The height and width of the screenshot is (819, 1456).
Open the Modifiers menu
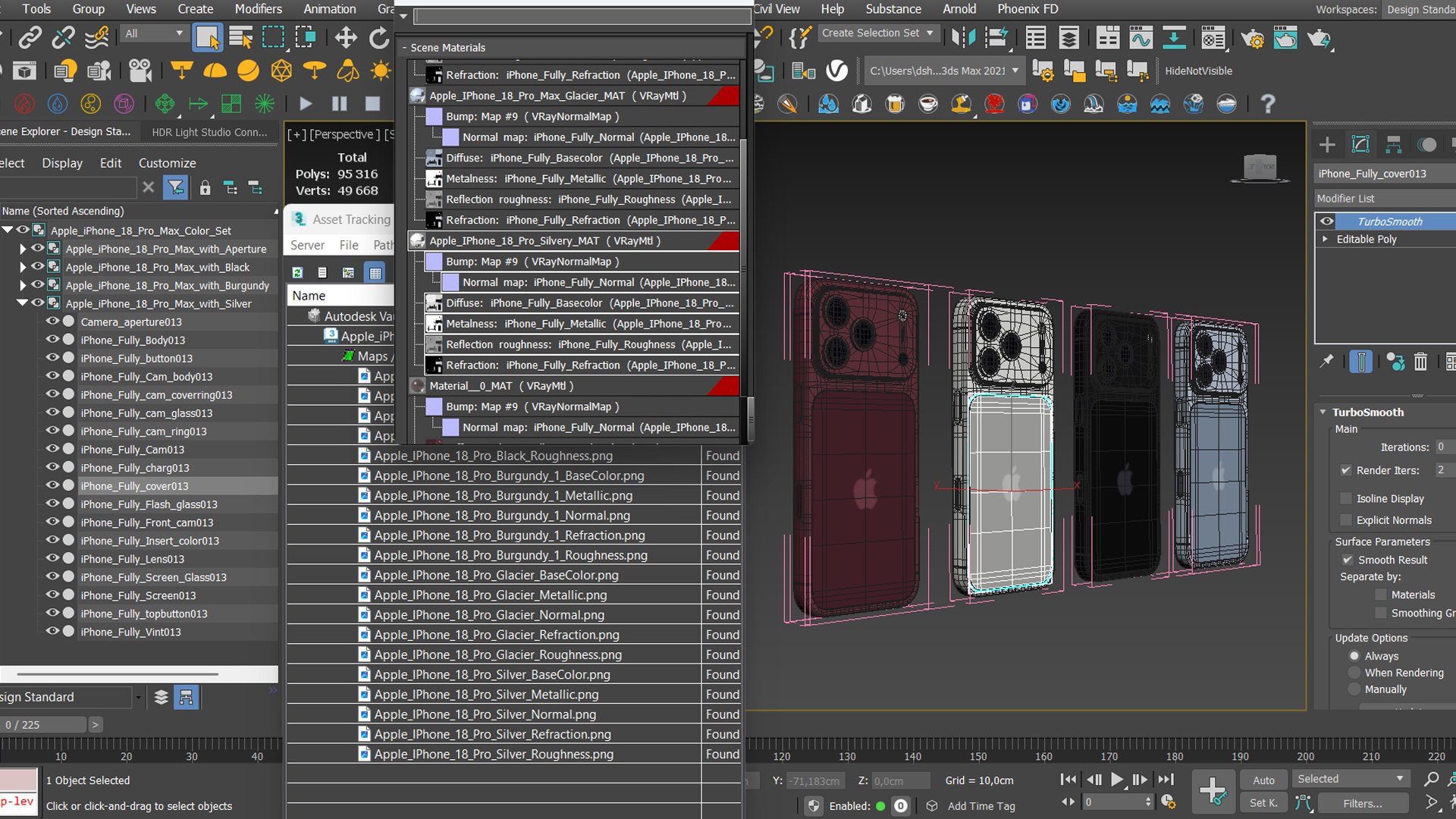tap(258, 9)
